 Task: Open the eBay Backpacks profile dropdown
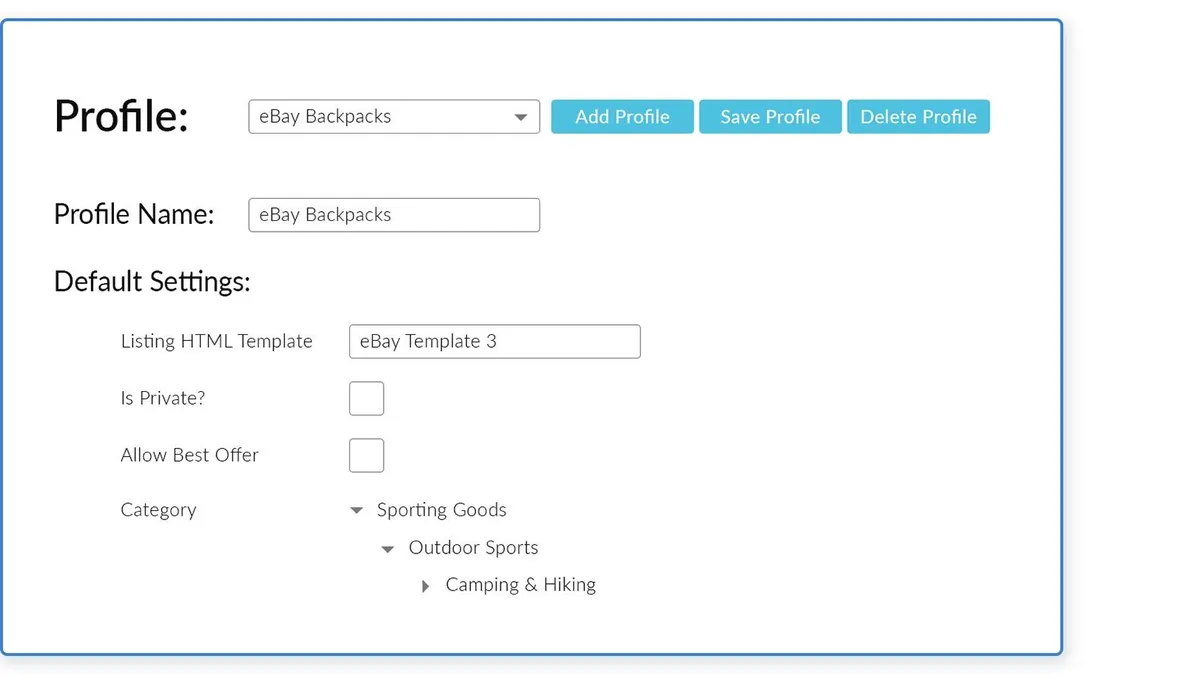(x=394, y=117)
